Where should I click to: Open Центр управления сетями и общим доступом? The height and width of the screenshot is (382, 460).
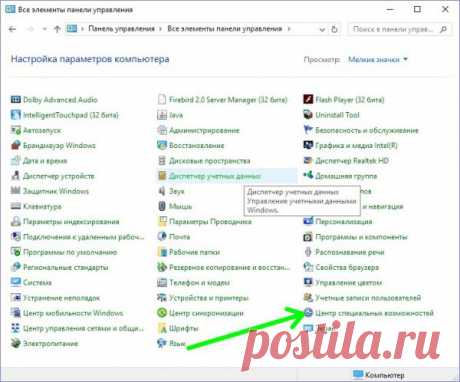click(83, 328)
